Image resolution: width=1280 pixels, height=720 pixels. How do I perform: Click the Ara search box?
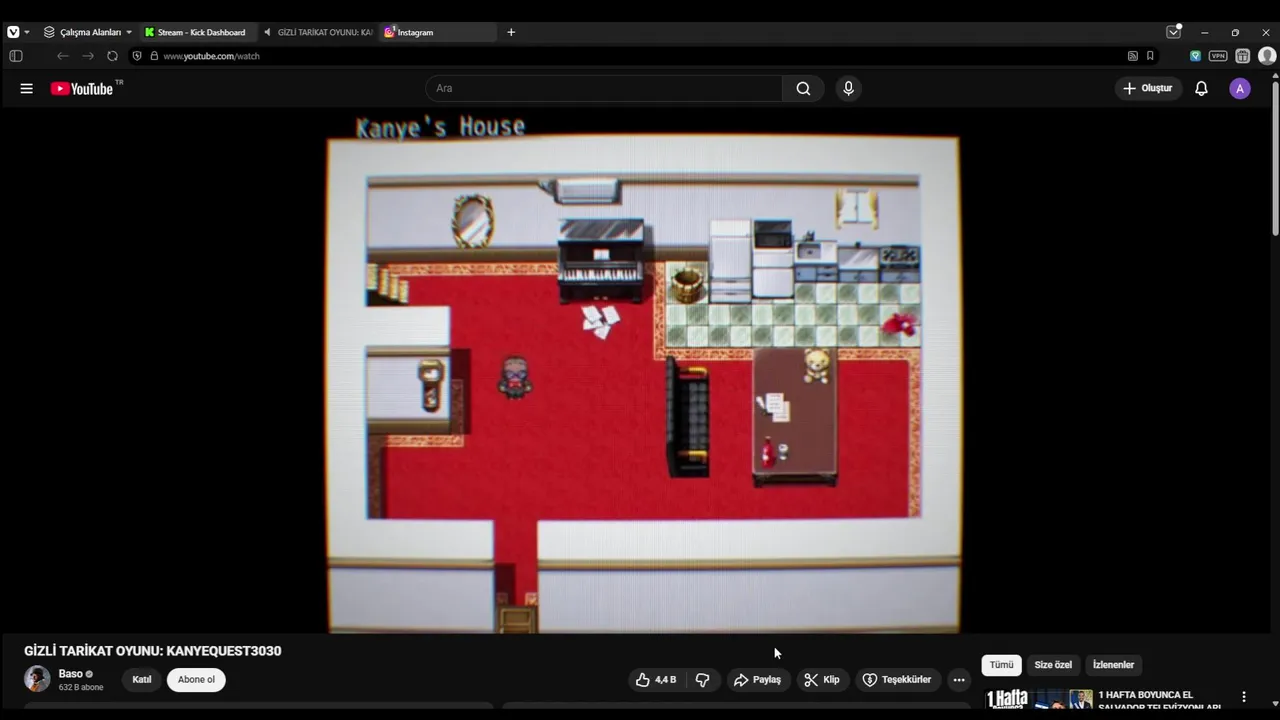604,88
